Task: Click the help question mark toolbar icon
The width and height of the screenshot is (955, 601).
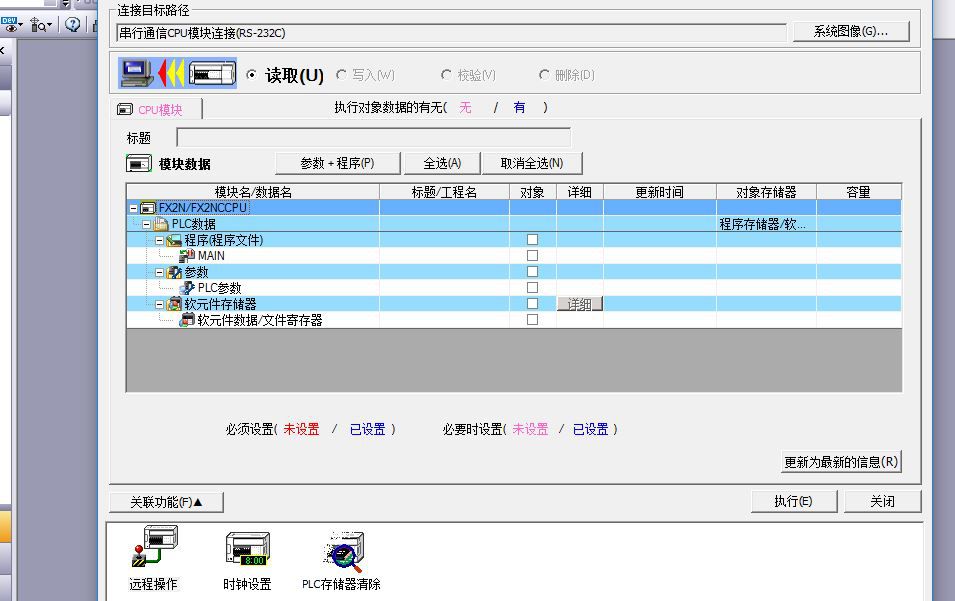Action: [72, 25]
